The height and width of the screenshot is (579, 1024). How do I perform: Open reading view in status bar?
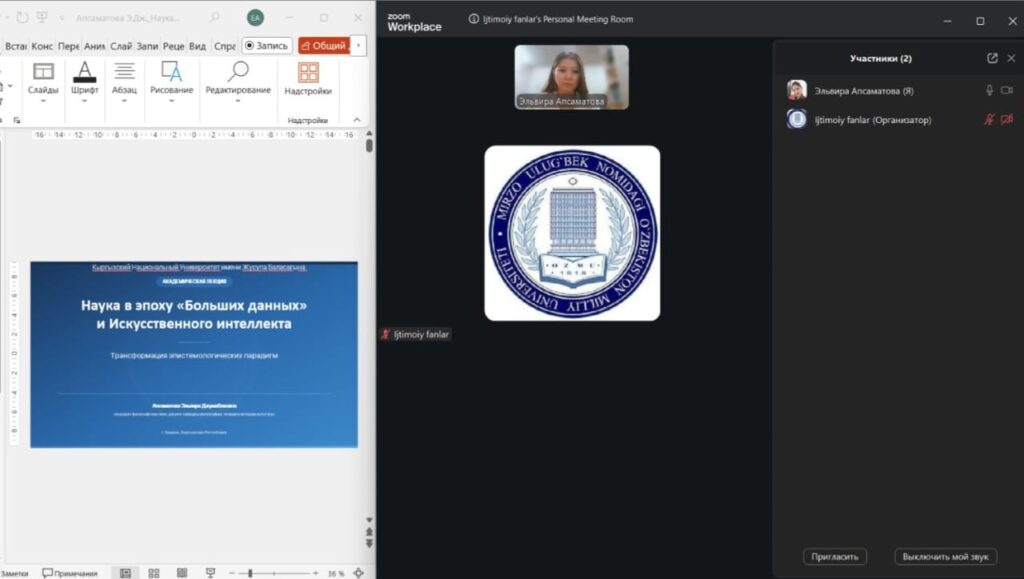tap(181, 573)
